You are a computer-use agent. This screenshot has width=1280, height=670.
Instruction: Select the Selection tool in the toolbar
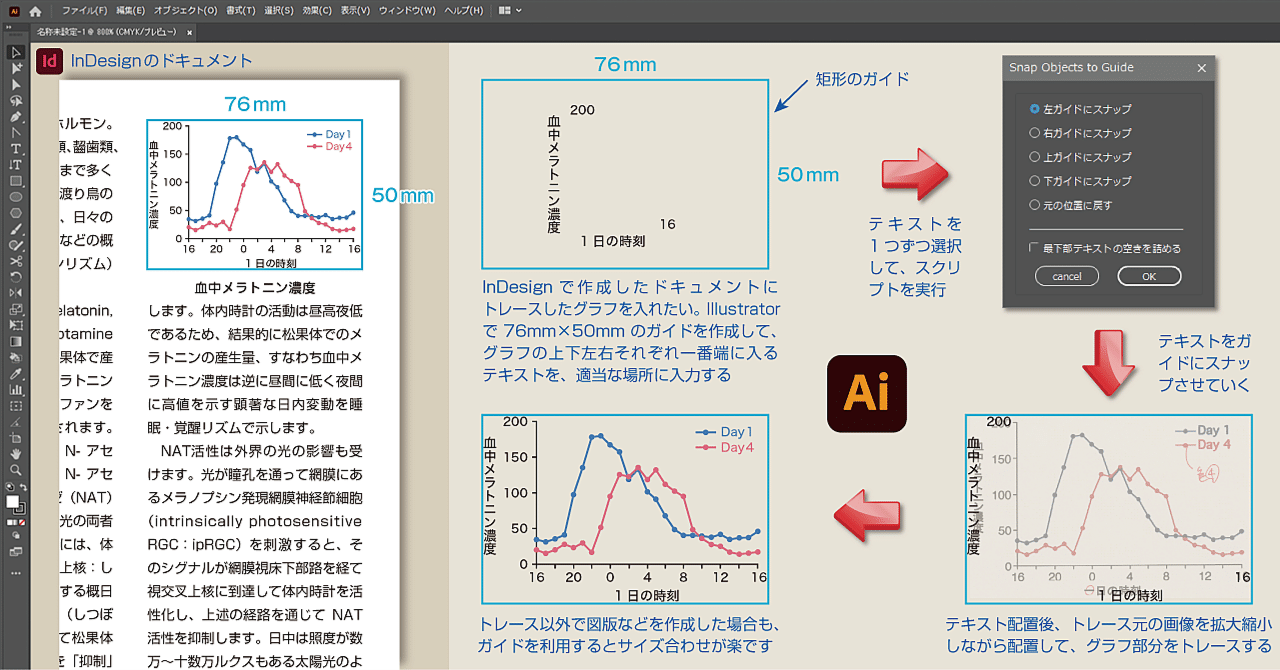pyautogui.click(x=15, y=53)
